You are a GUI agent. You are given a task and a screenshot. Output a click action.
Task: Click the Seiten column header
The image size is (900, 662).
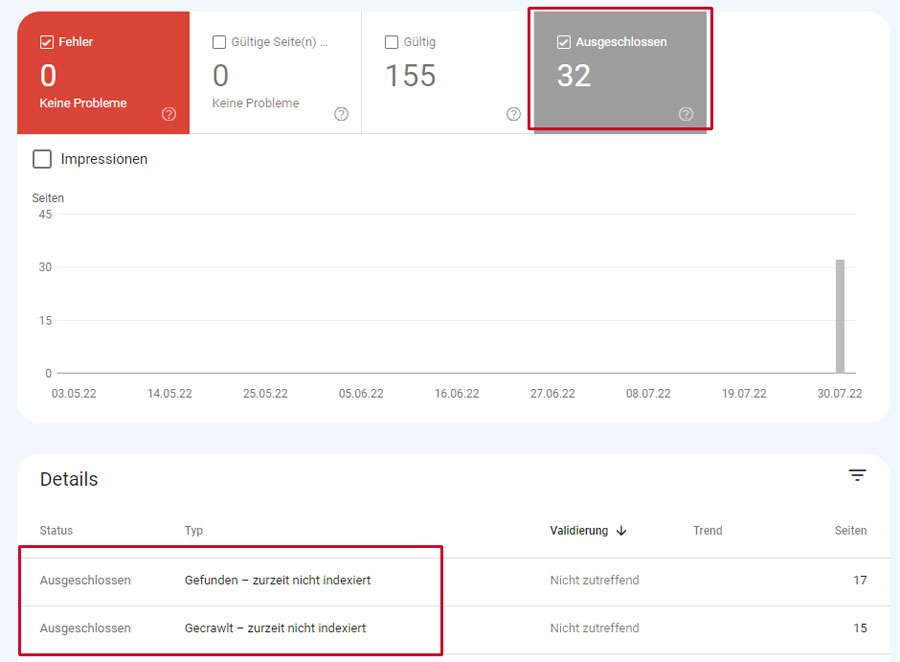(851, 531)
